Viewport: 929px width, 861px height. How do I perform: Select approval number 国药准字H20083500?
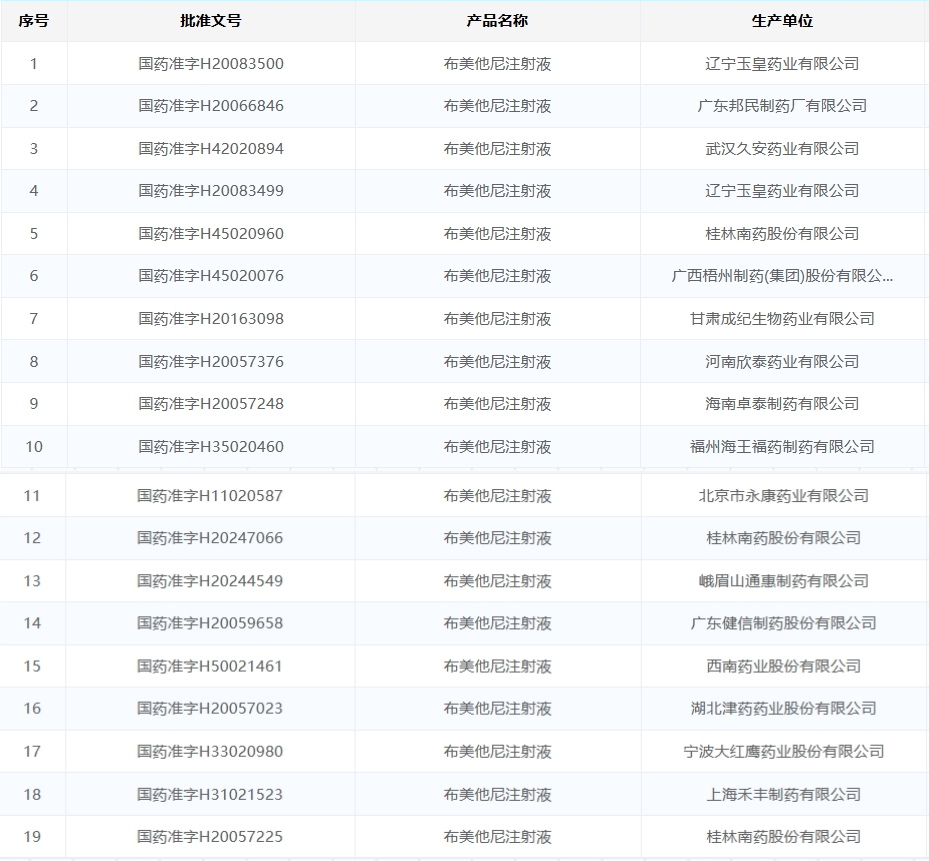pyautogui.click(x=211, y=63)
